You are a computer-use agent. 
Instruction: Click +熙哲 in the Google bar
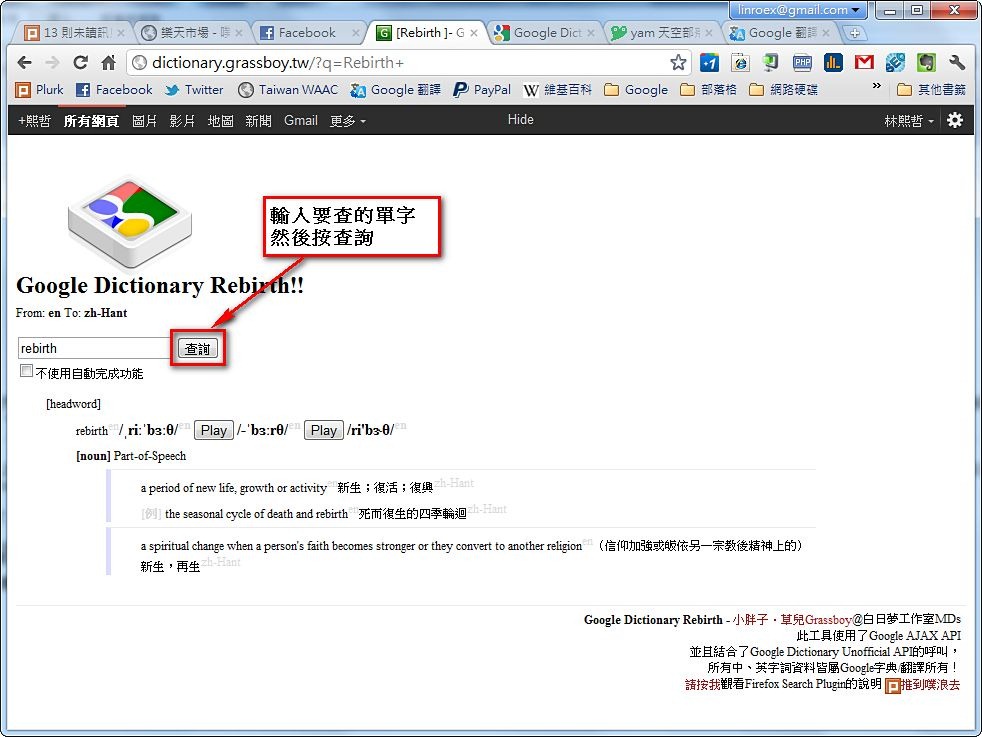click(x=34, y=121)
